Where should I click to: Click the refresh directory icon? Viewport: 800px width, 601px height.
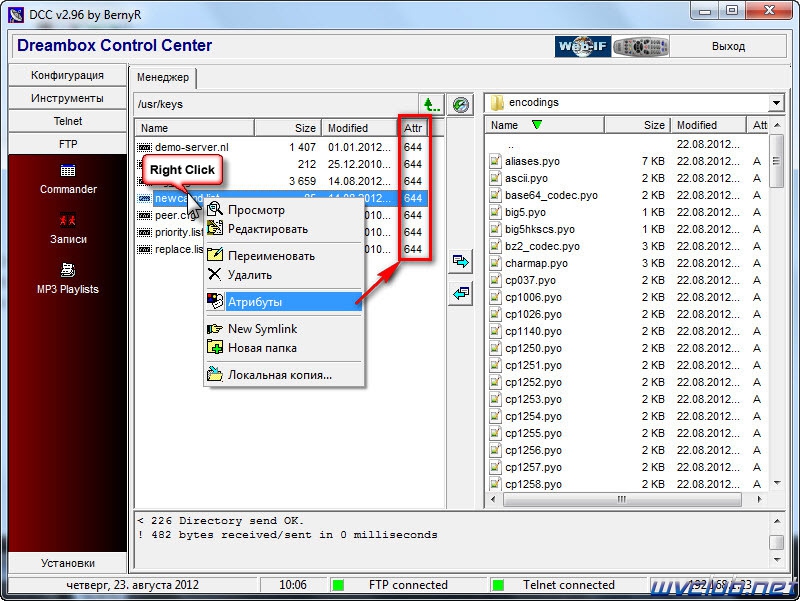(460, 105)
